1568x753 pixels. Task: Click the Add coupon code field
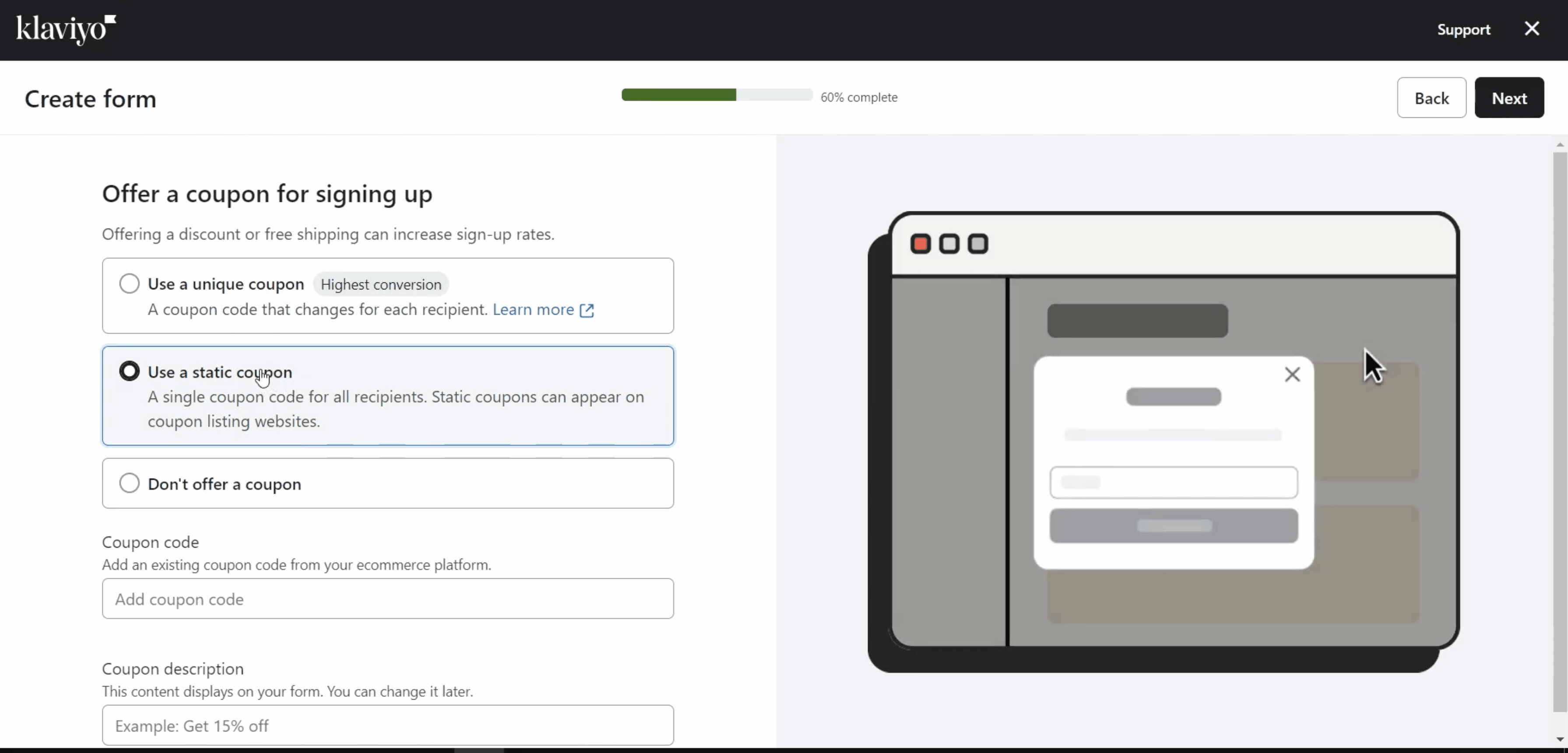[388, 599]
